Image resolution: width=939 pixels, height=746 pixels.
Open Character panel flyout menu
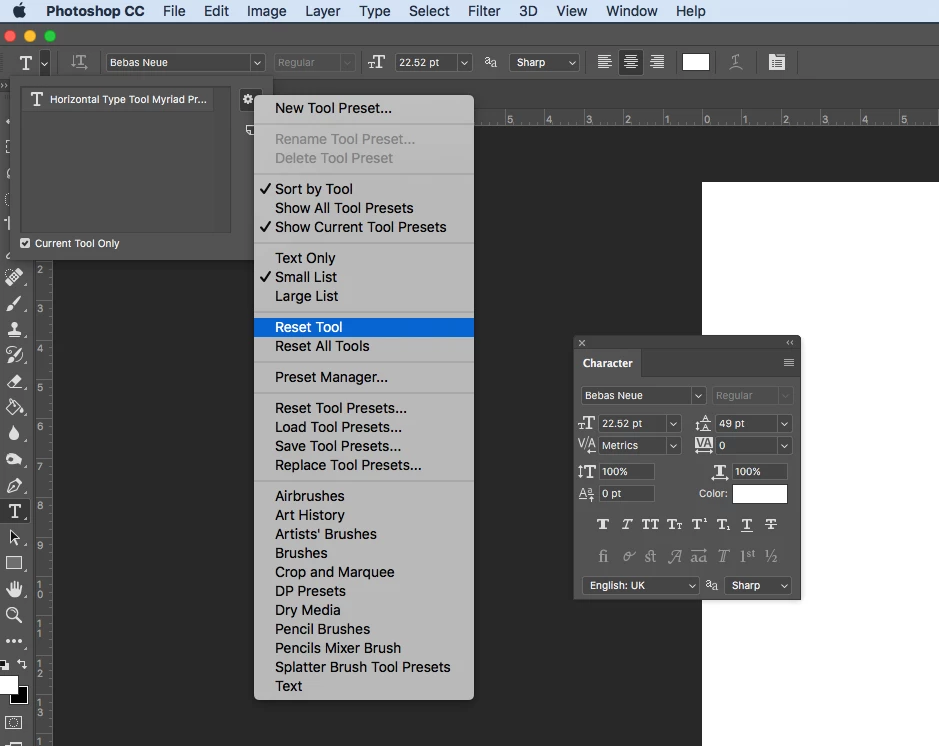click(789, 363)
